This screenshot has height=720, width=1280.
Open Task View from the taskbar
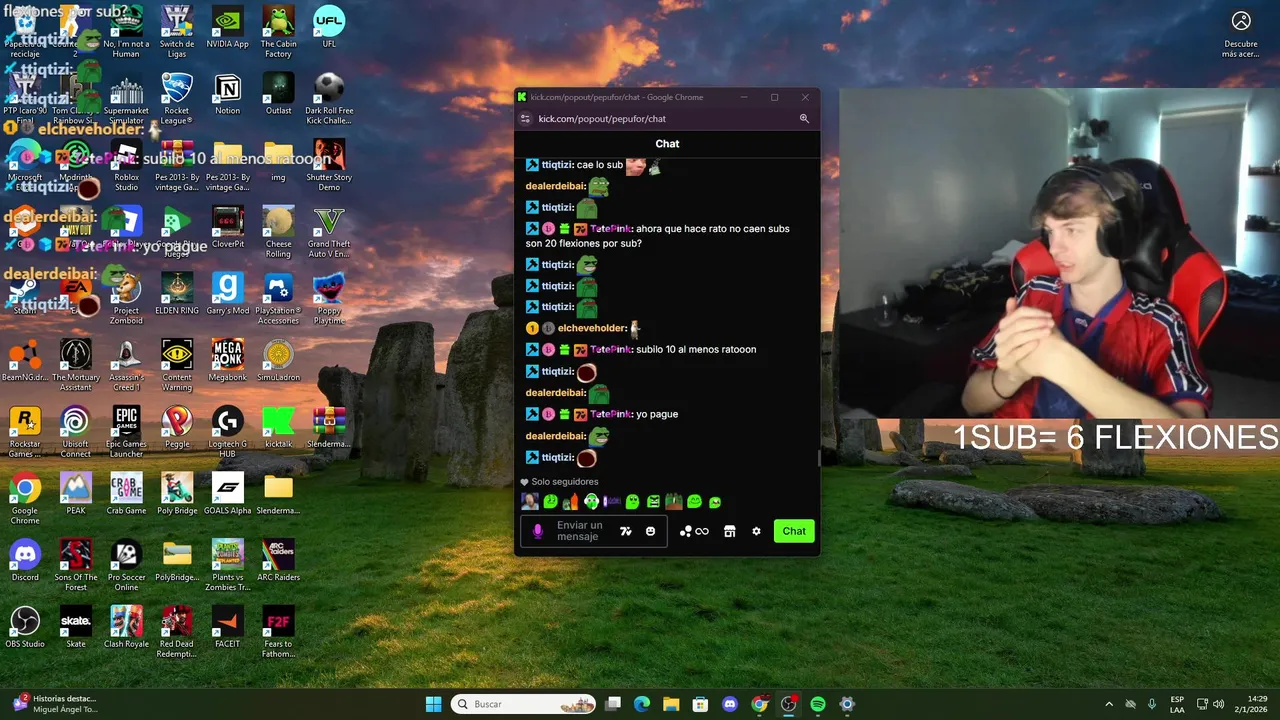tap(613, 704)
